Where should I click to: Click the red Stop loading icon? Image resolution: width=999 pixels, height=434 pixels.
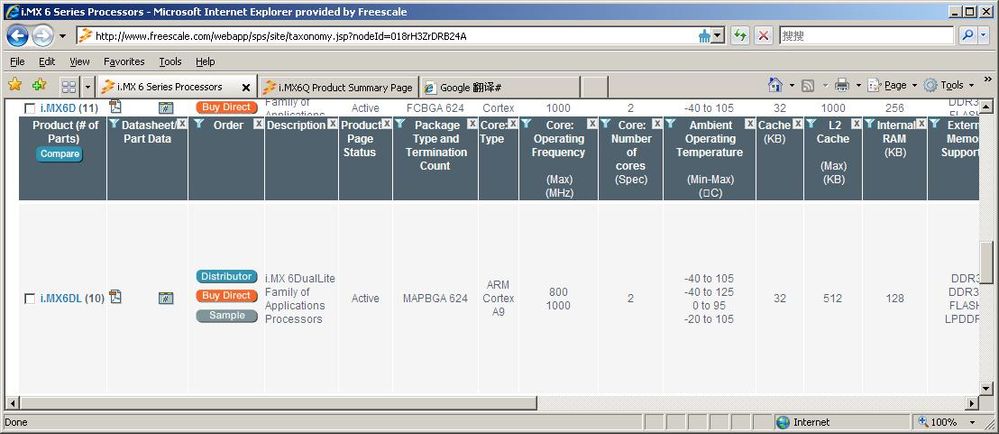(x=764, y=36)
